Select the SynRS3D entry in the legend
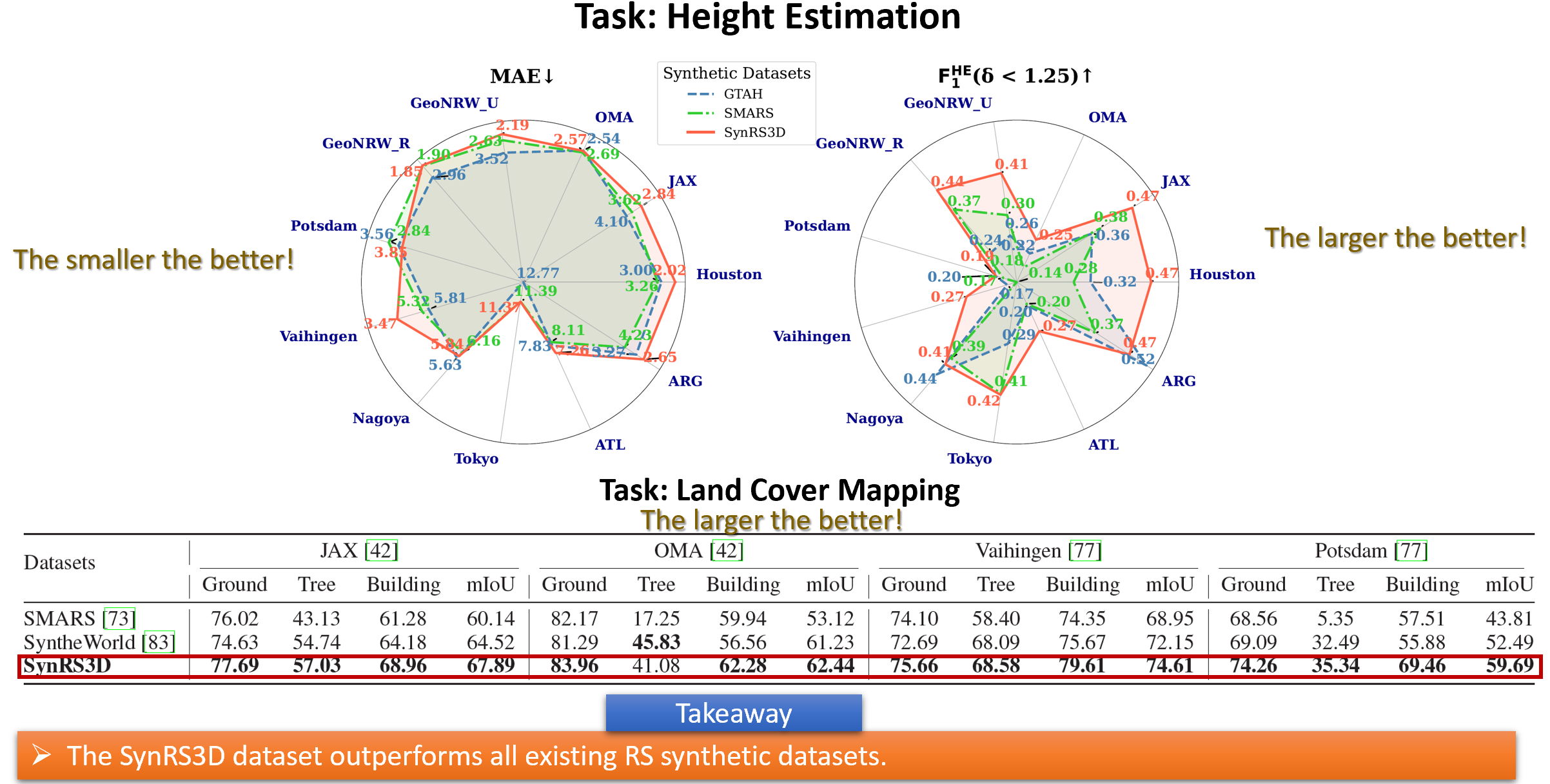This screenshot has height=784, width=1550. [736, 133]
